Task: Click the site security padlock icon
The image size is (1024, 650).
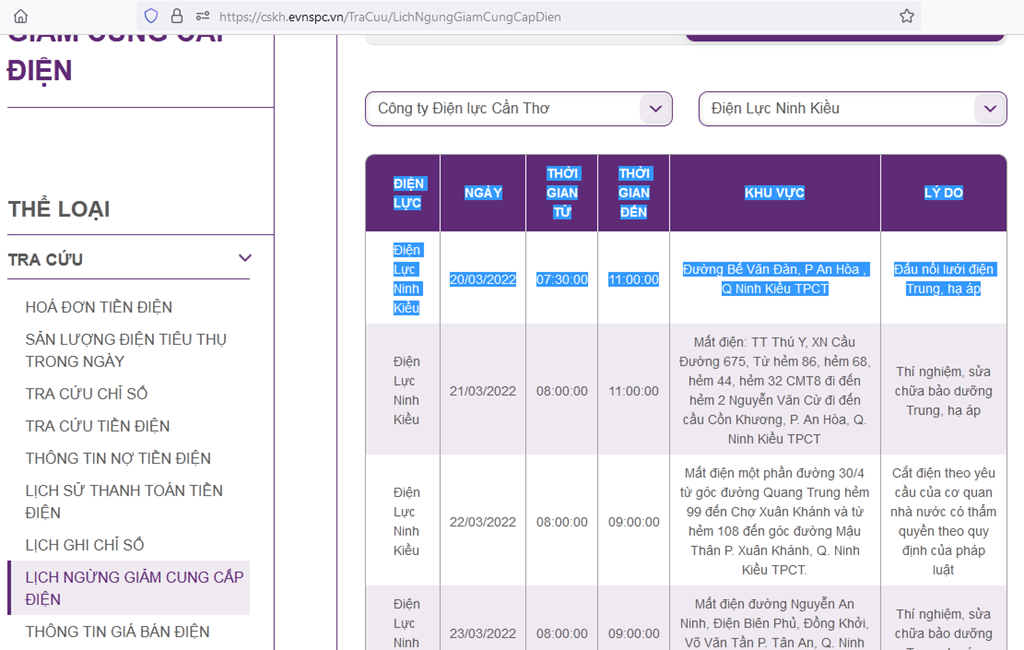Action: (177, 16)
